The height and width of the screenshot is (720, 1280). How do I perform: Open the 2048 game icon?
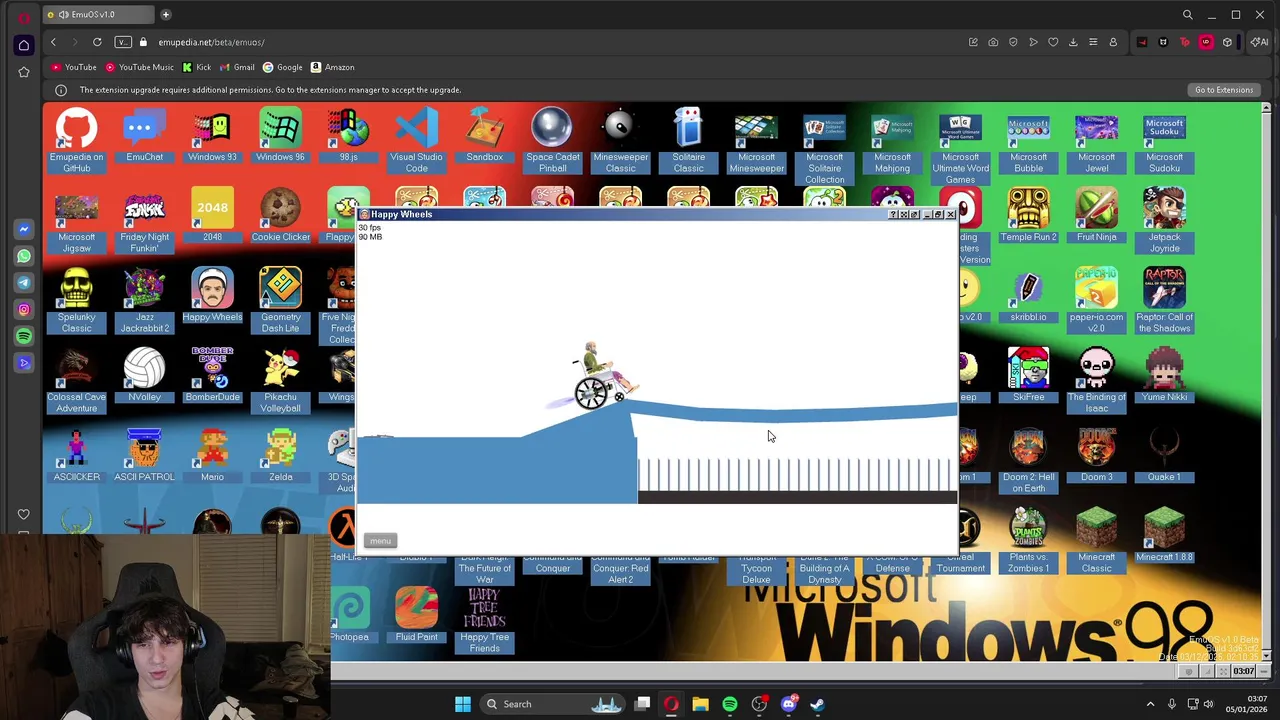click(212, 215)
